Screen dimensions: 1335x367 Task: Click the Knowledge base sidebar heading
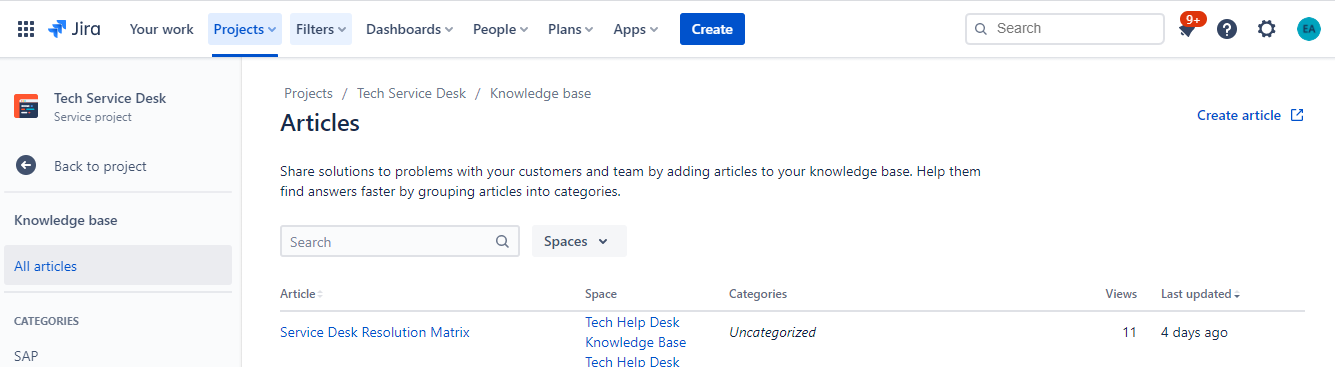pos(66,220)
